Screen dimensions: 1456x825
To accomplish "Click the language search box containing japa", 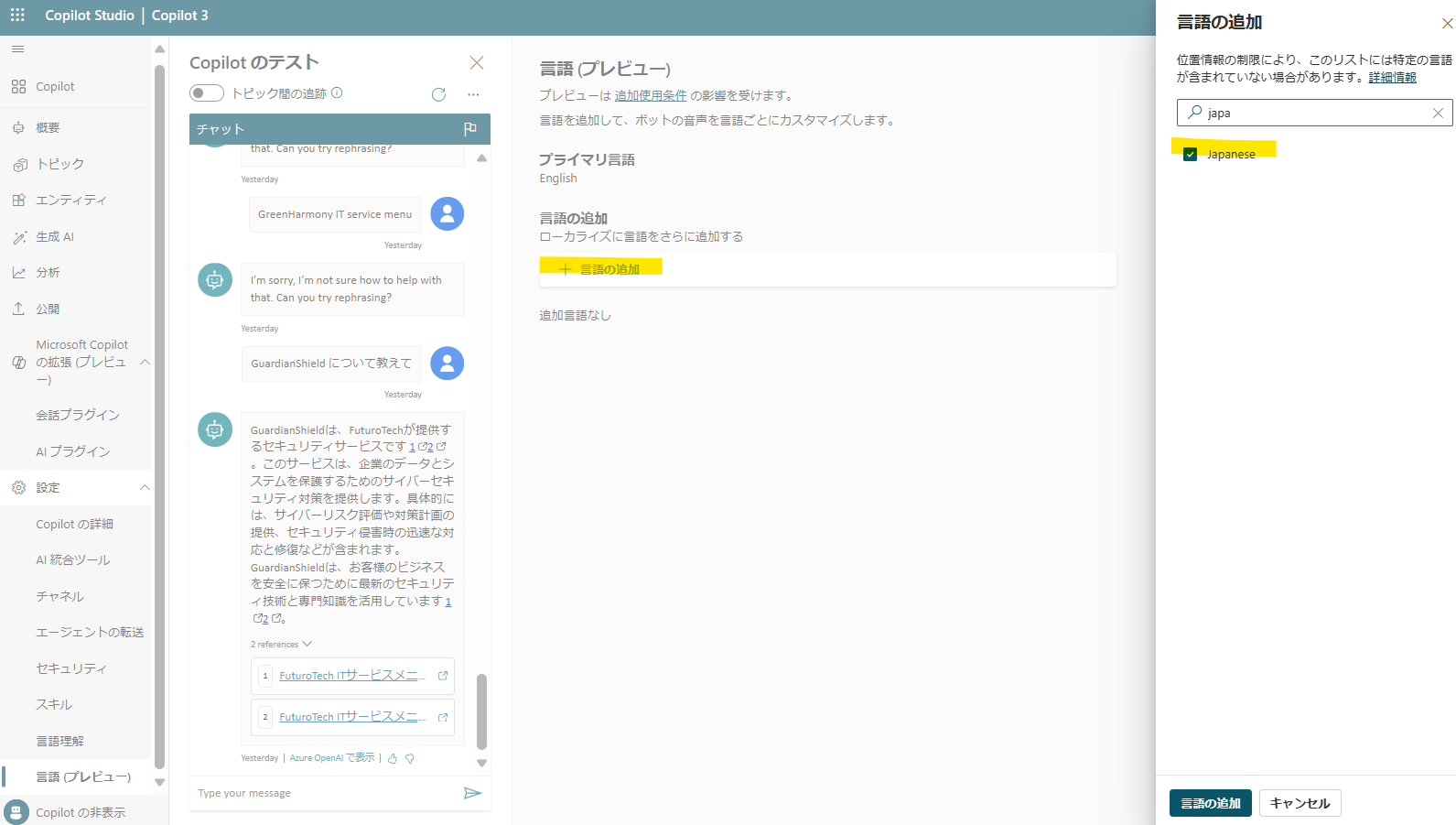I will tap(1314, 113).
